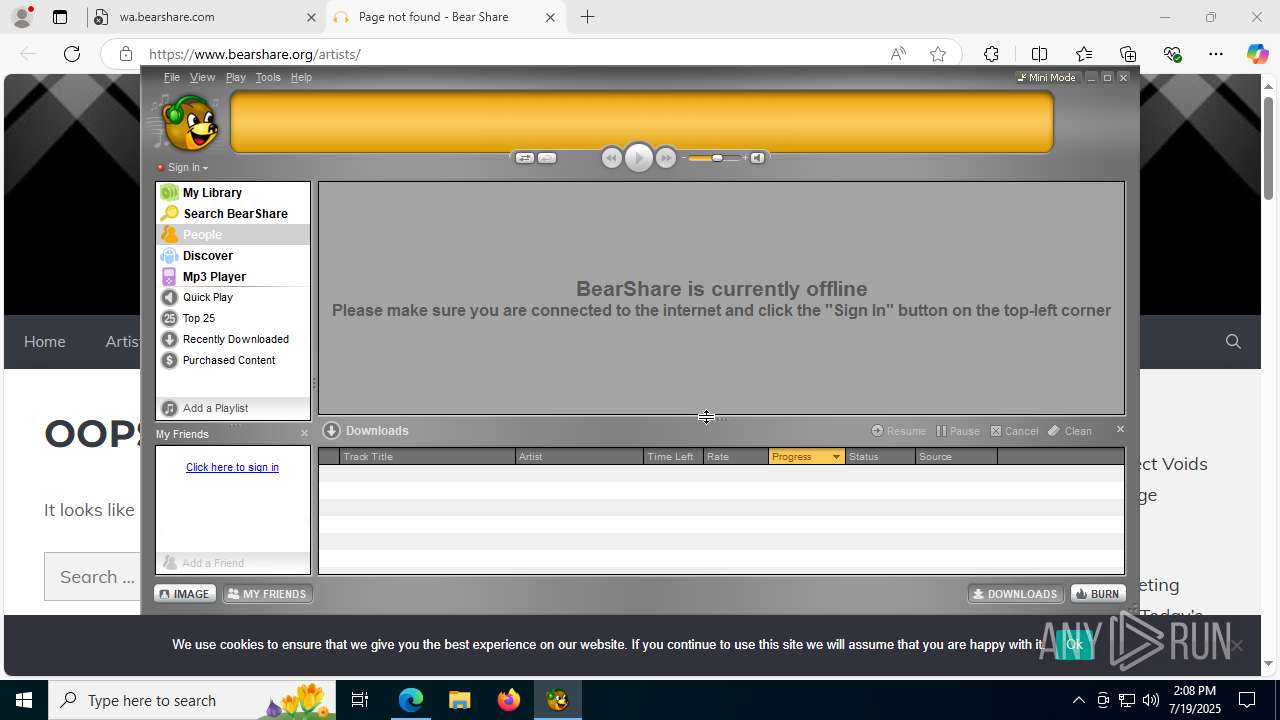The height and width of the screenshot is (720, 1280).
Task: Switch BearShare to Mini Mode
Action: coord(1046,77)
